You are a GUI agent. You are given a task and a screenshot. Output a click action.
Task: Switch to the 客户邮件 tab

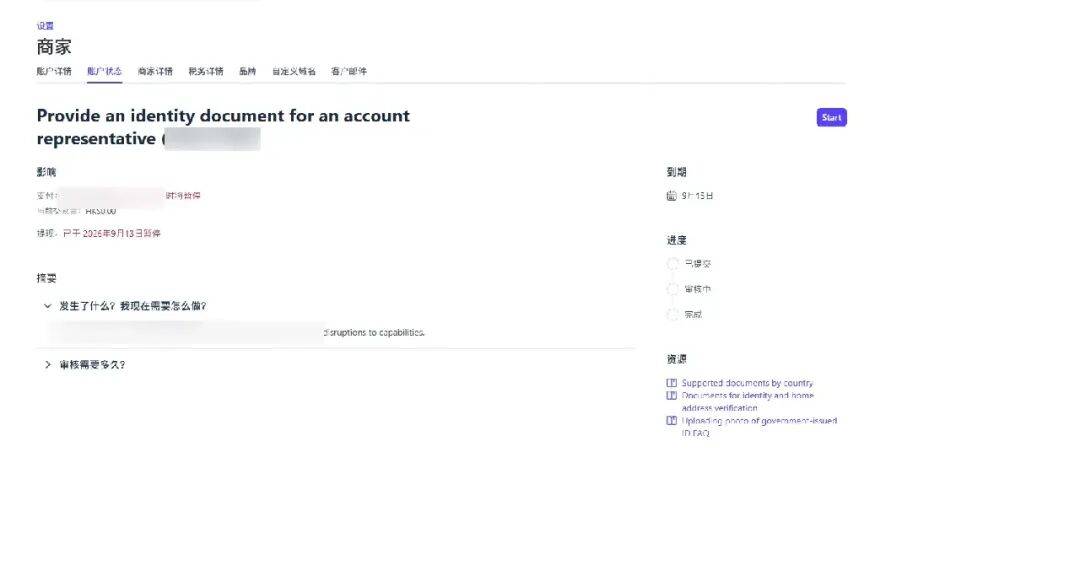coord(349,71)
